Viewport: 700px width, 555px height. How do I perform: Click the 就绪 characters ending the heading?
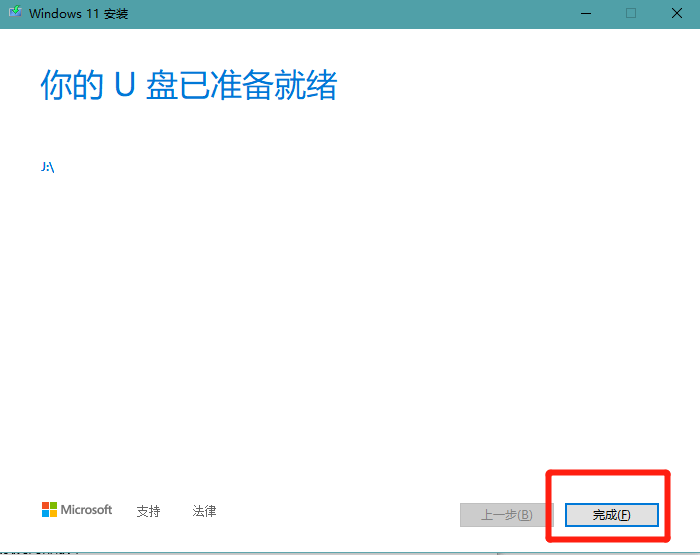point(307,86)
